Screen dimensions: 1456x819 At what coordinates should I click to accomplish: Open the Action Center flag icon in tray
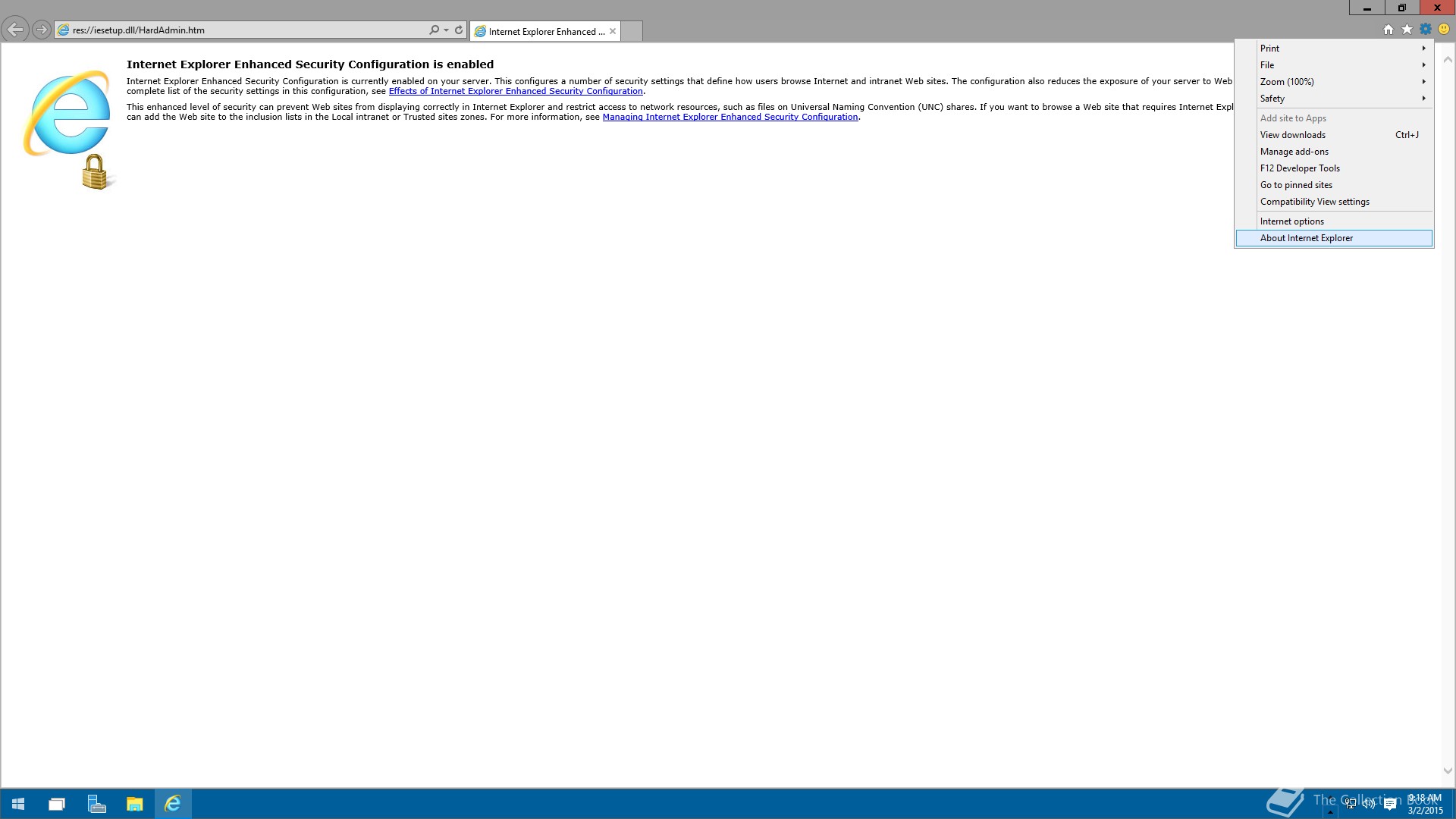[x=1390, y=804]
